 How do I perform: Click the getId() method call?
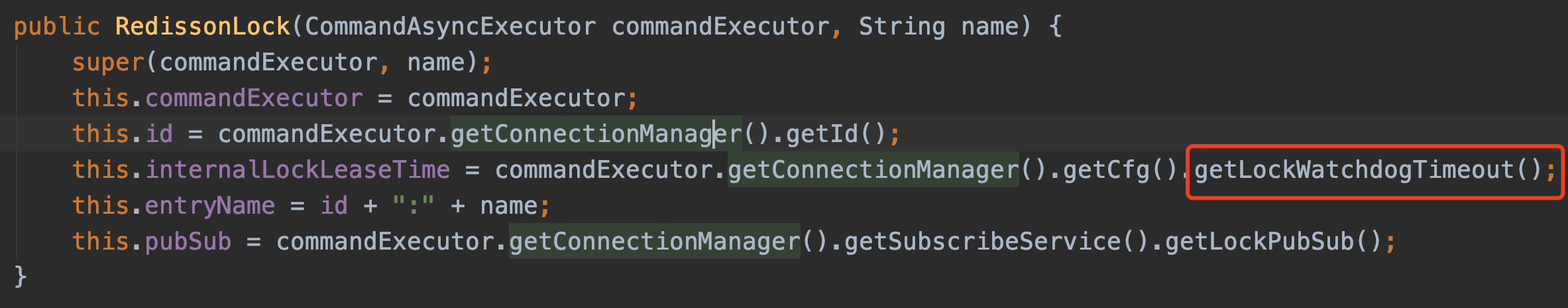point(836,134)
